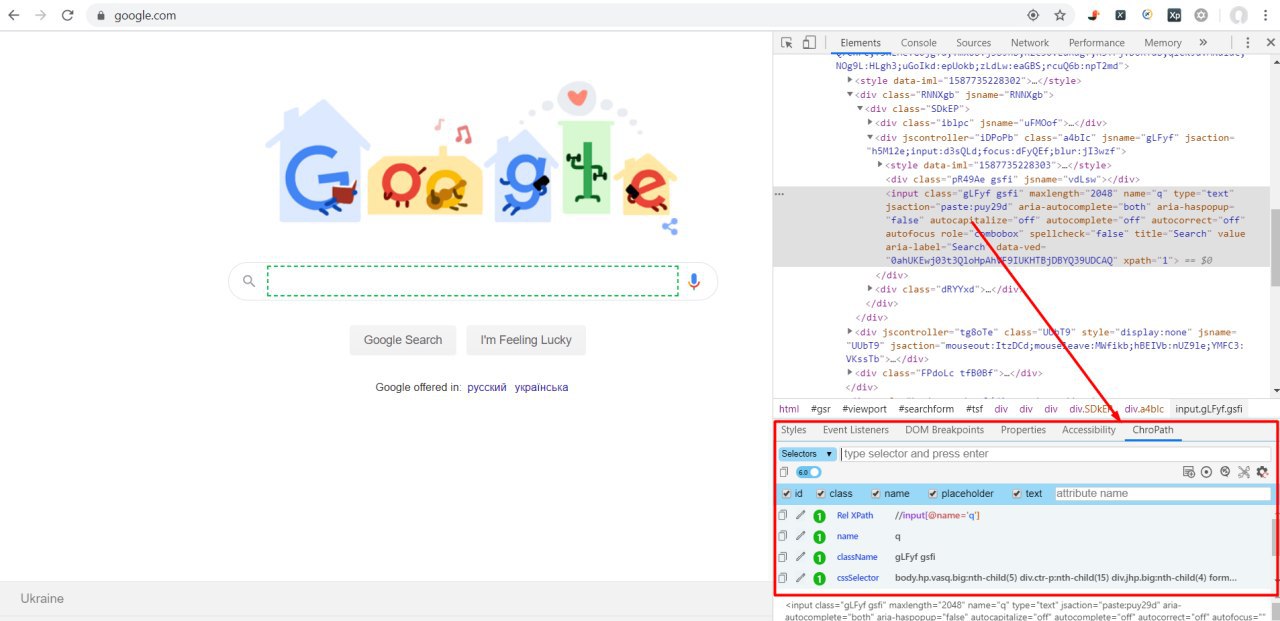Click the ChroPath record target icon
Viewport: 1280px width, 621px height.
click(x=1207, y=472)
